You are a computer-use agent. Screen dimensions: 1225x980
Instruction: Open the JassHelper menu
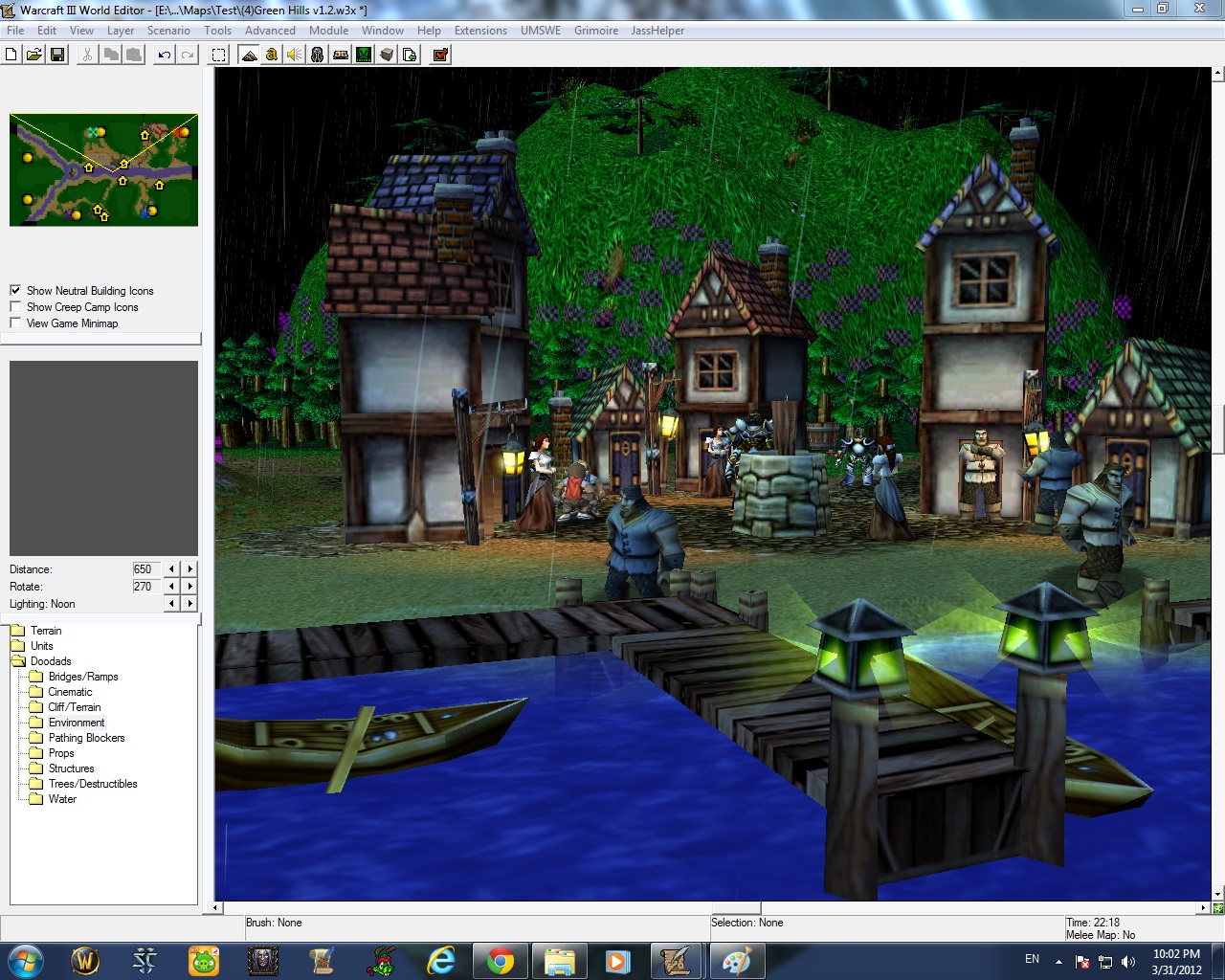pyautogui.click(x=657, y=31)
